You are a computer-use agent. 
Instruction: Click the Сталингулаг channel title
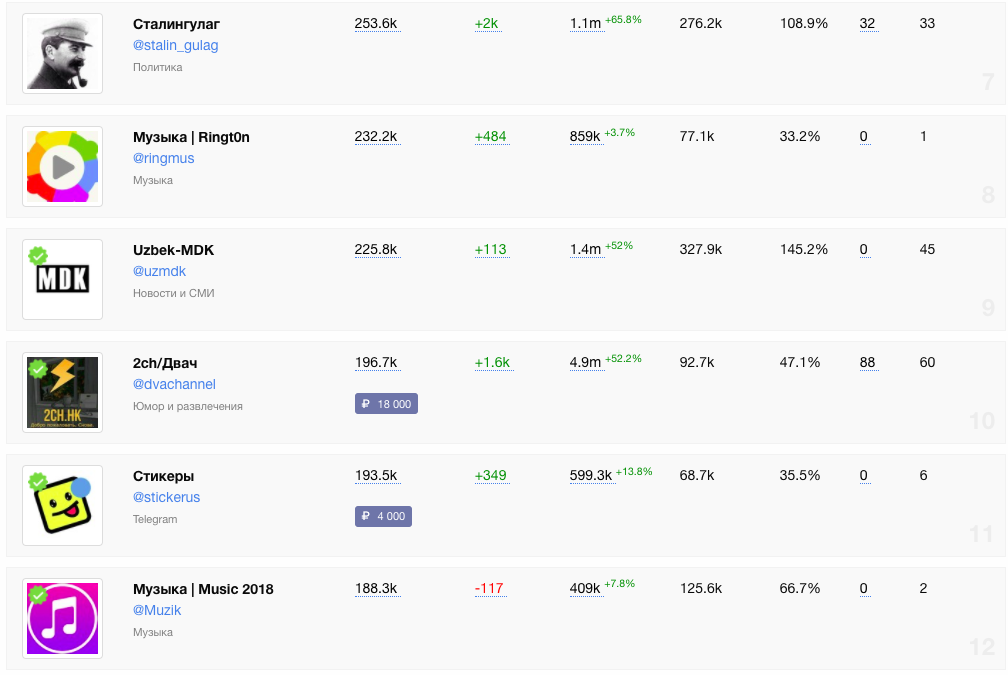(x=176, y=23)
